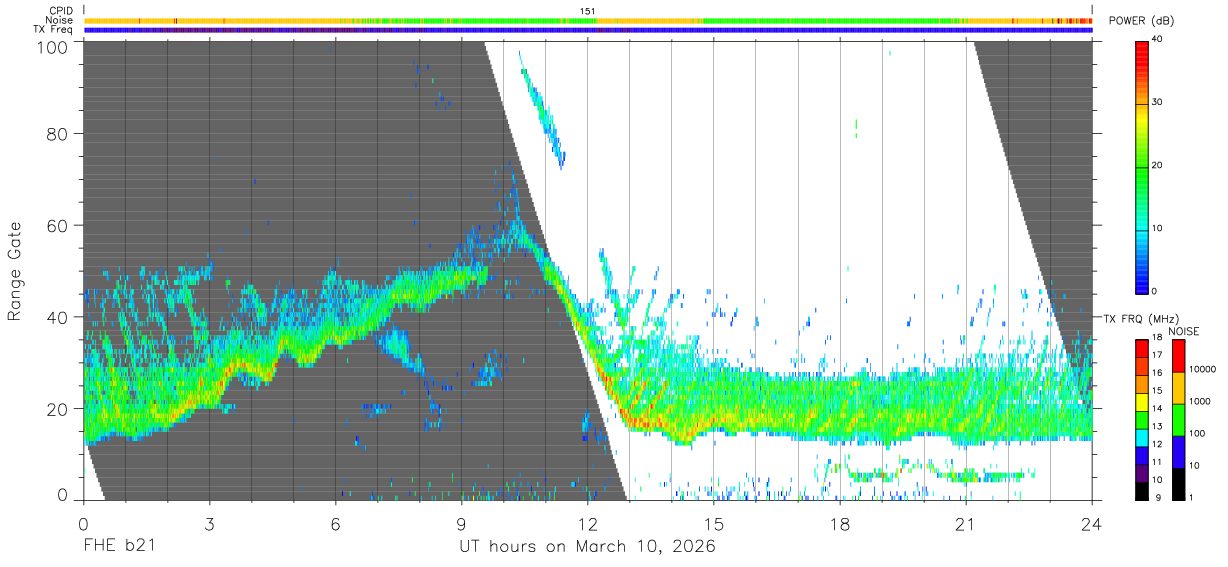
Task: Click the 30 tick on POWER scale
Action: 1157,103
